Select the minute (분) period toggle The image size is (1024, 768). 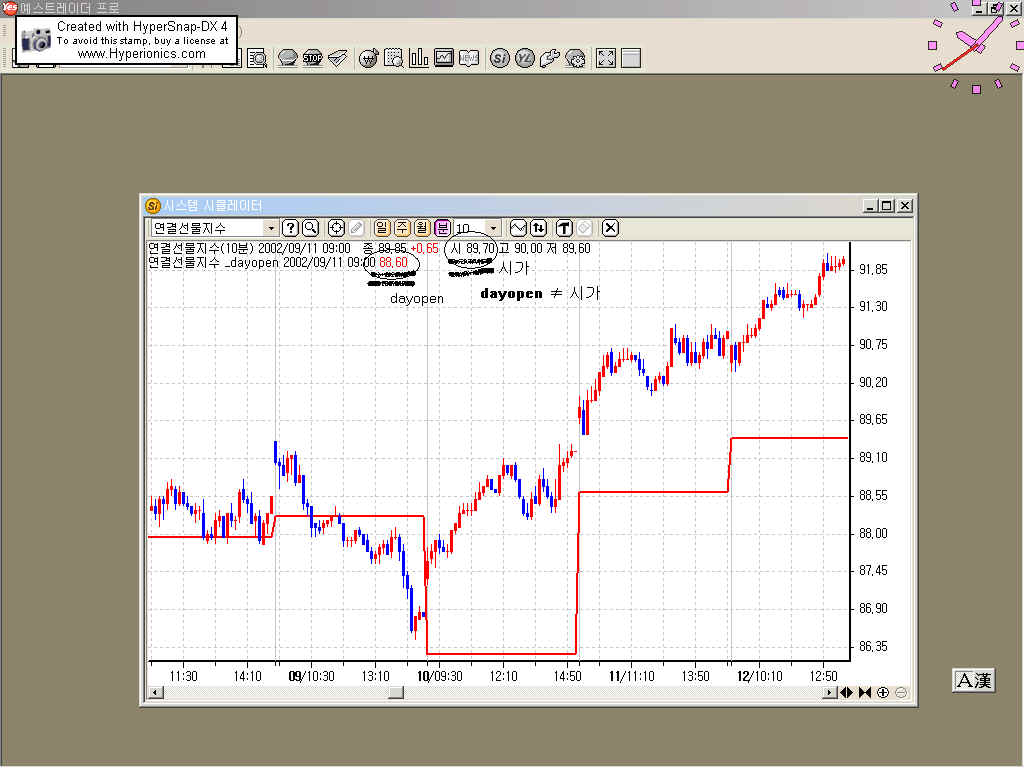tap(442, 228)
